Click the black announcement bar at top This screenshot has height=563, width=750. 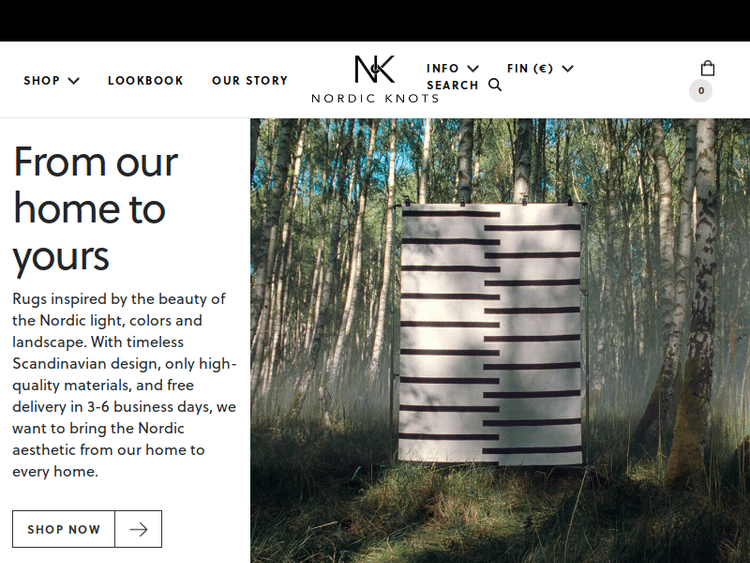[375, 21]
